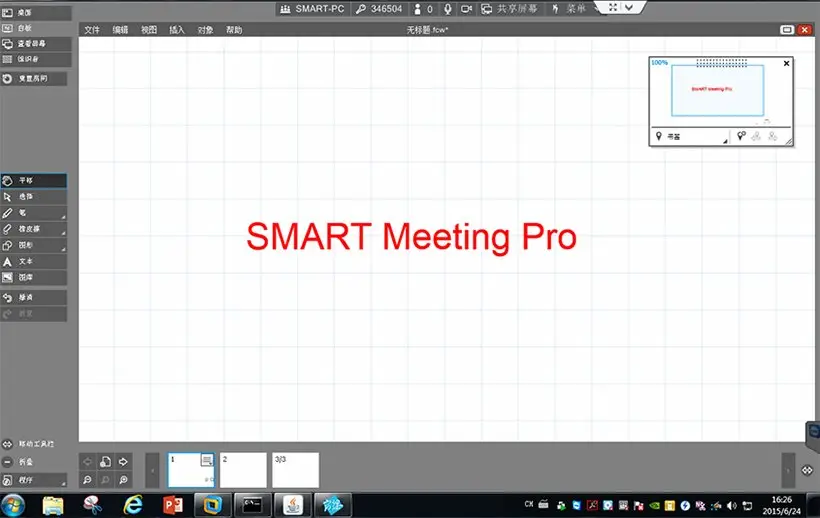Image resolution: width=820 pixels, height=518 pixels.
Task: Click the full-screen arrows icon on top tab
Action: click(x=613, y=7)
